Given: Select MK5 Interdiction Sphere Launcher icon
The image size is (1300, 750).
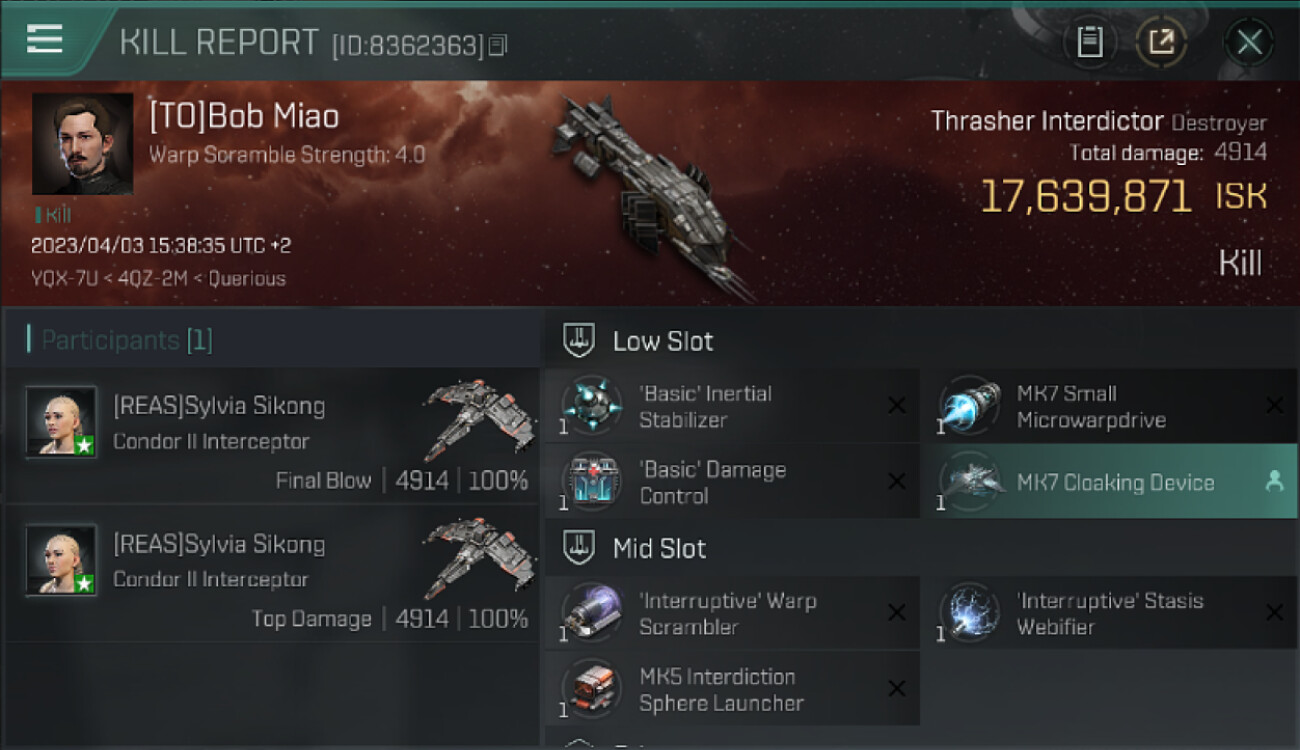Looking at the screenshot, I should 591,689.
